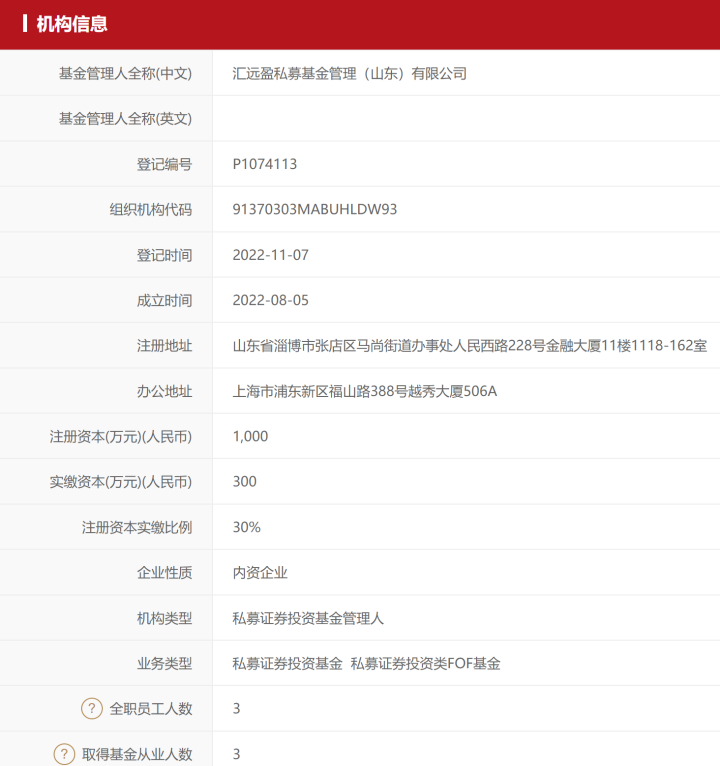This screenshot has width=720, height=766.
Task: Click the label 登记时间
Action: click(x=165, y=255)
